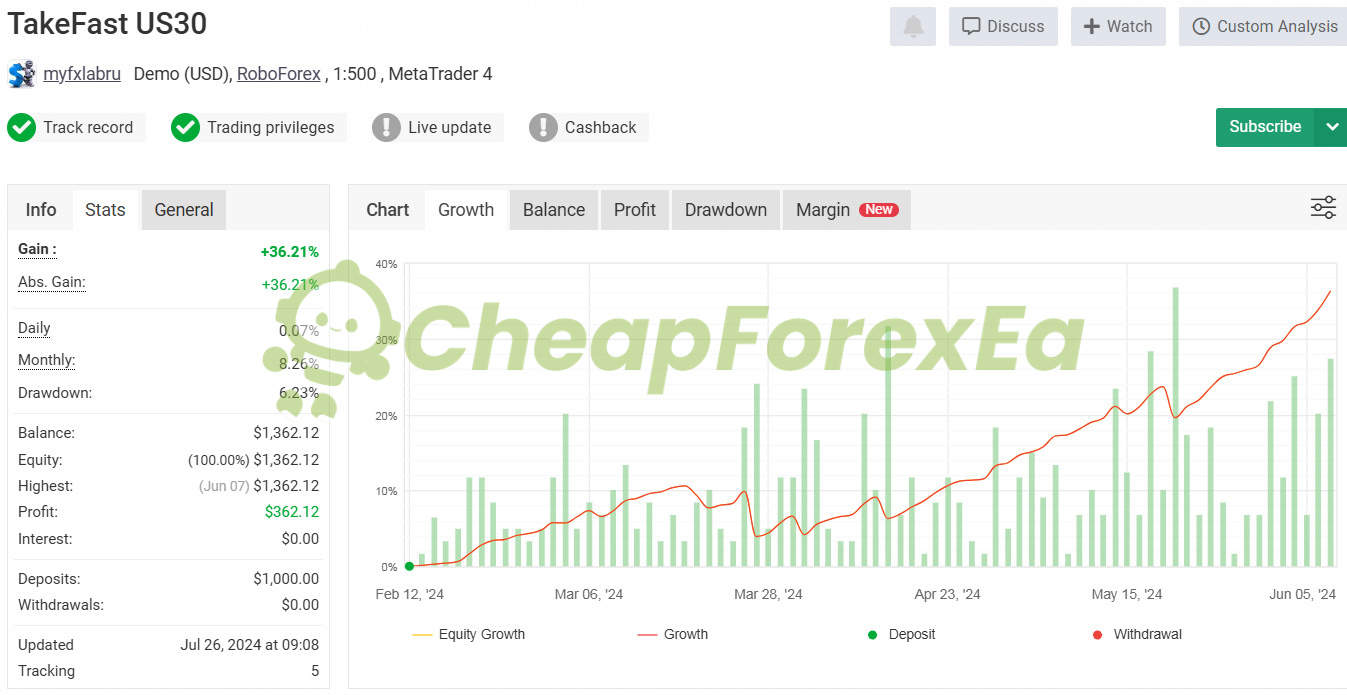The image size is (1347, 695).
Task: Switch to the Profit chart tab
Action: point(635,210)
